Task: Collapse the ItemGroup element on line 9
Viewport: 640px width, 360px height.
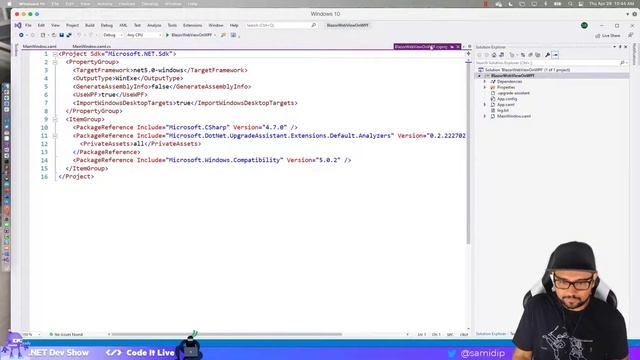Action: coord(55,119)
